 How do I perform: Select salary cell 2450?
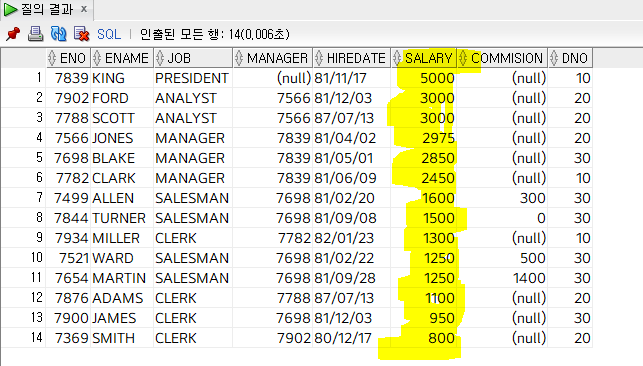click(424, 178)
